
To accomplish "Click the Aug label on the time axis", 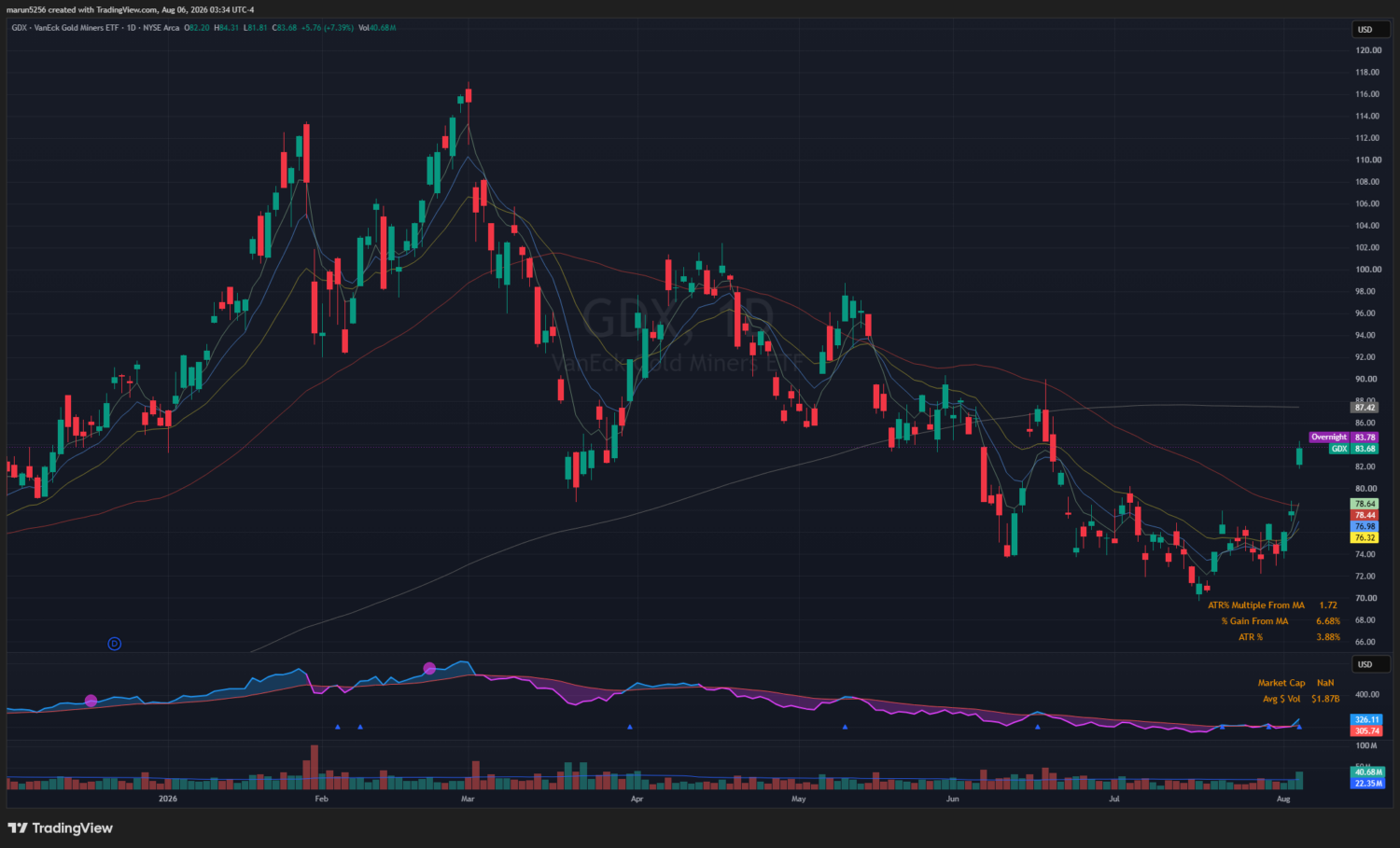I will pos(1283,799).
